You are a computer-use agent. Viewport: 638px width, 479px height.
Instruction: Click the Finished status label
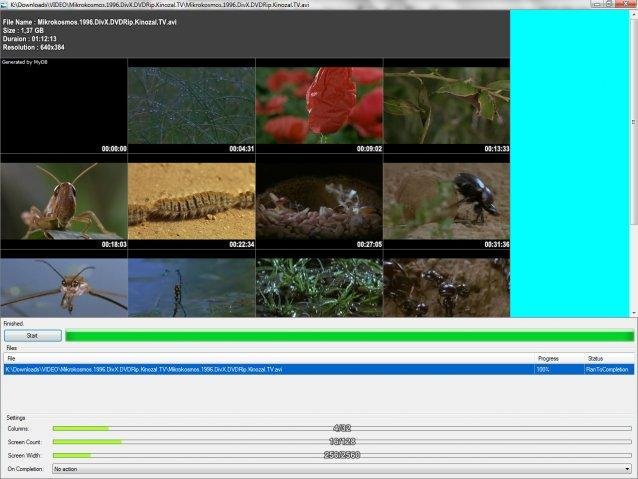(13, 324)
